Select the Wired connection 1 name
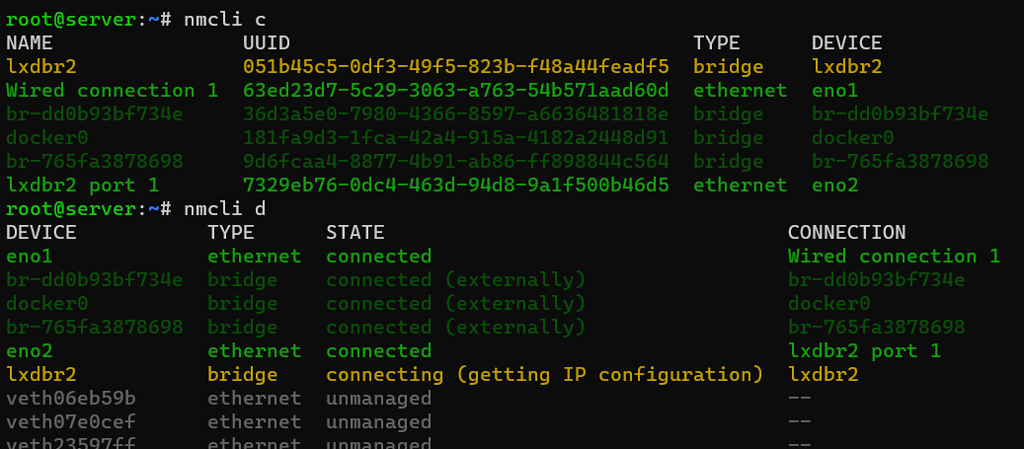 pos(112,90)
